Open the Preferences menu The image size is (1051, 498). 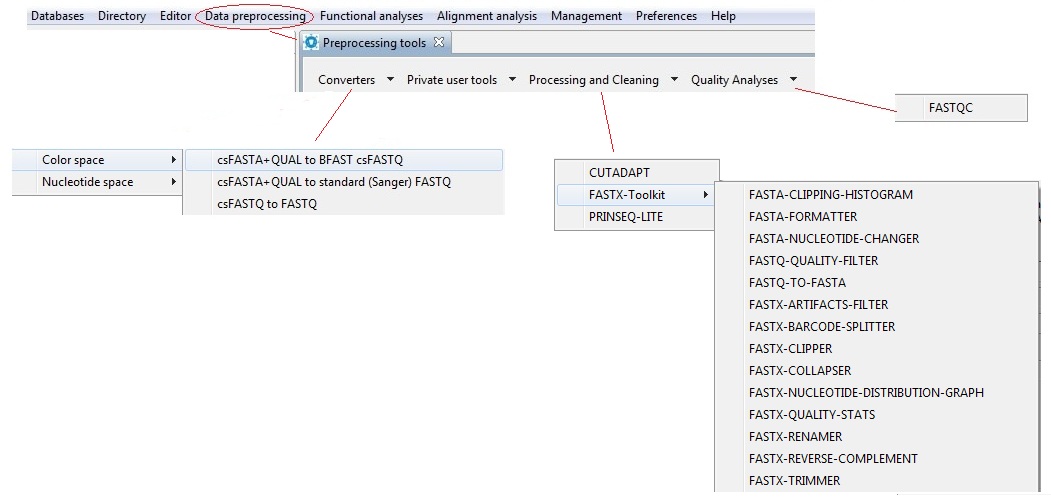pyautogui.click(x=666, y=16)
